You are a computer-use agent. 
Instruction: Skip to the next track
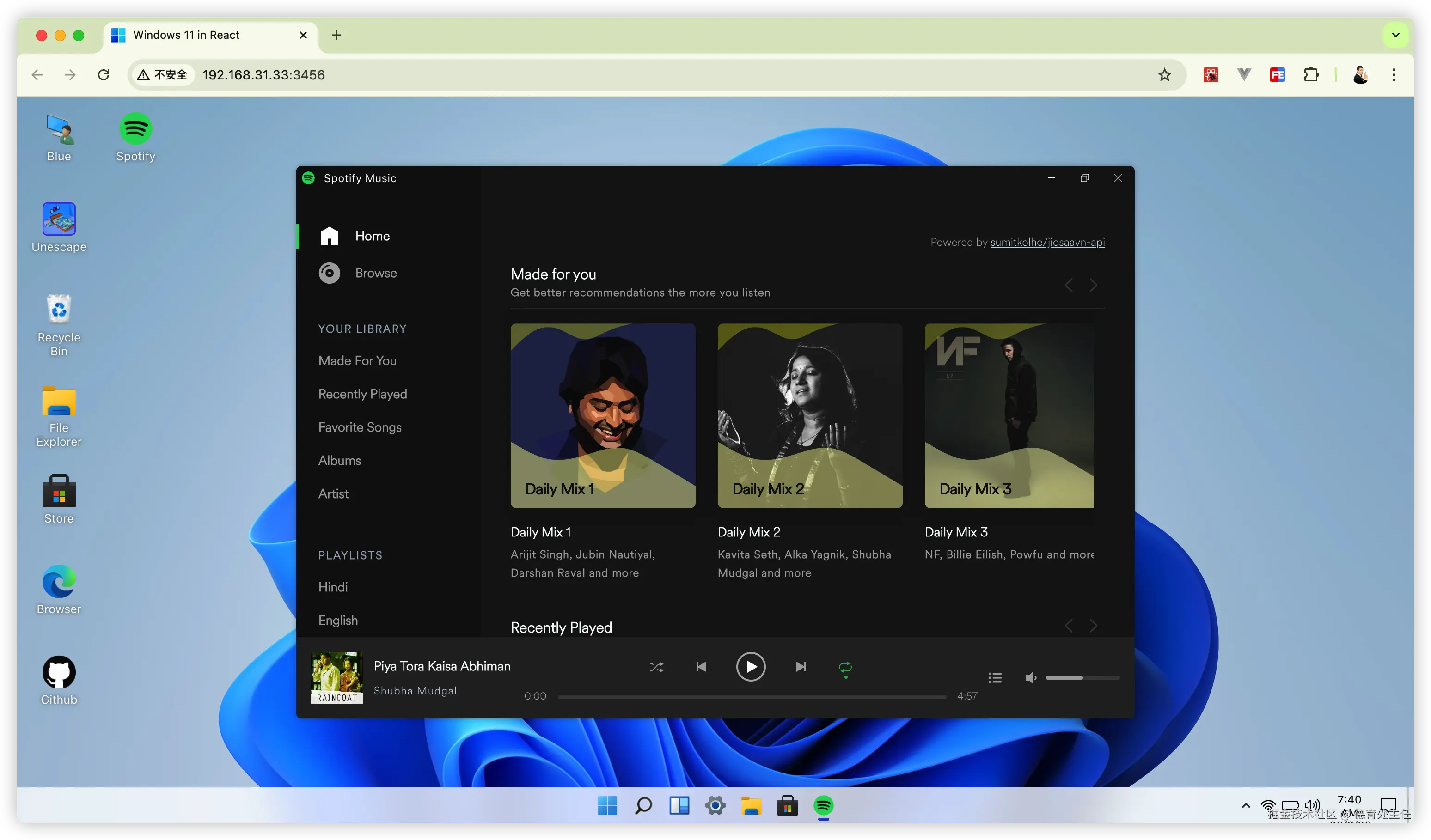point(801,667)
